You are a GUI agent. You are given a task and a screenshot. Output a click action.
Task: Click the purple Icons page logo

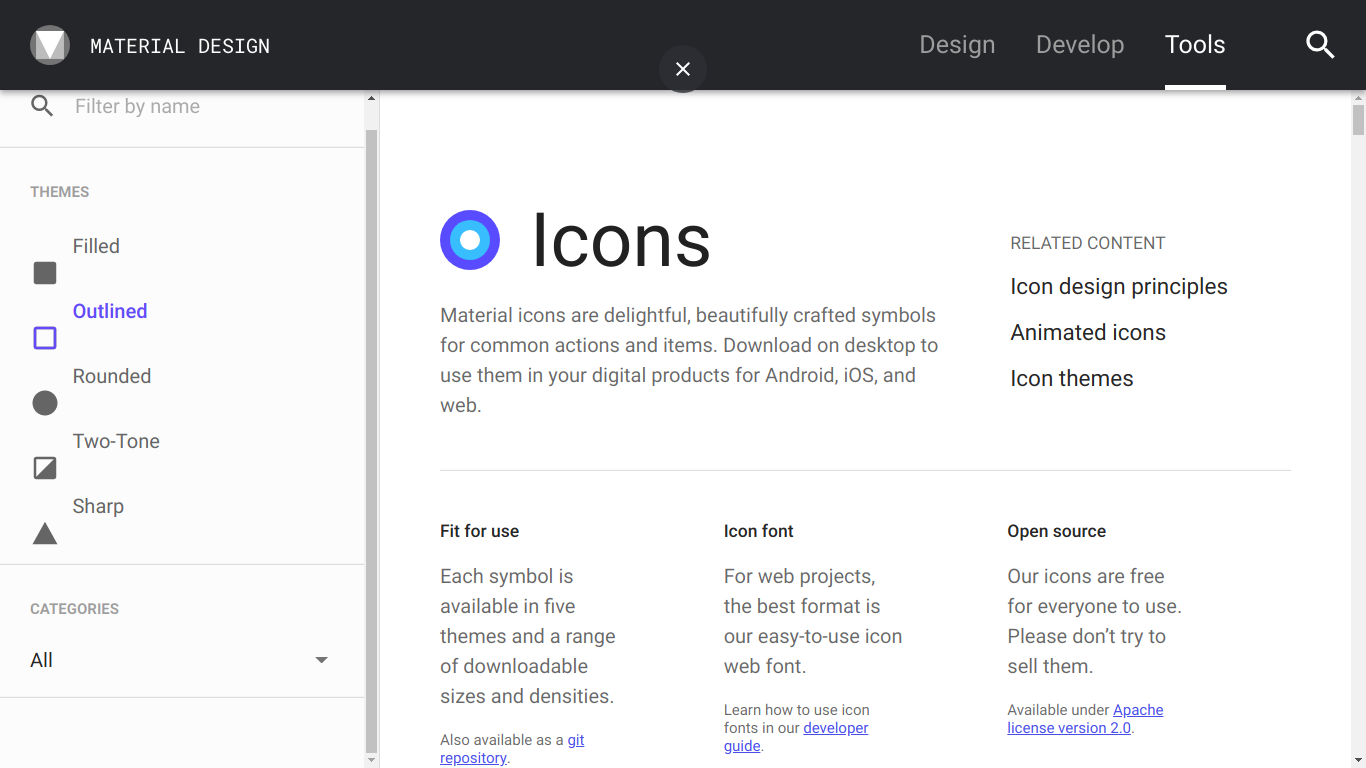pyautogui.click(x=470, y=240)
